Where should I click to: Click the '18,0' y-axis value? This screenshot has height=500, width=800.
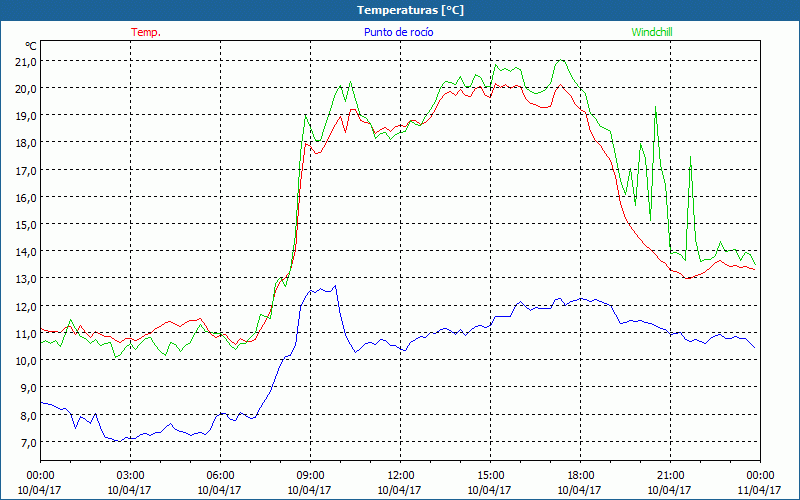[x=26, y=143]
